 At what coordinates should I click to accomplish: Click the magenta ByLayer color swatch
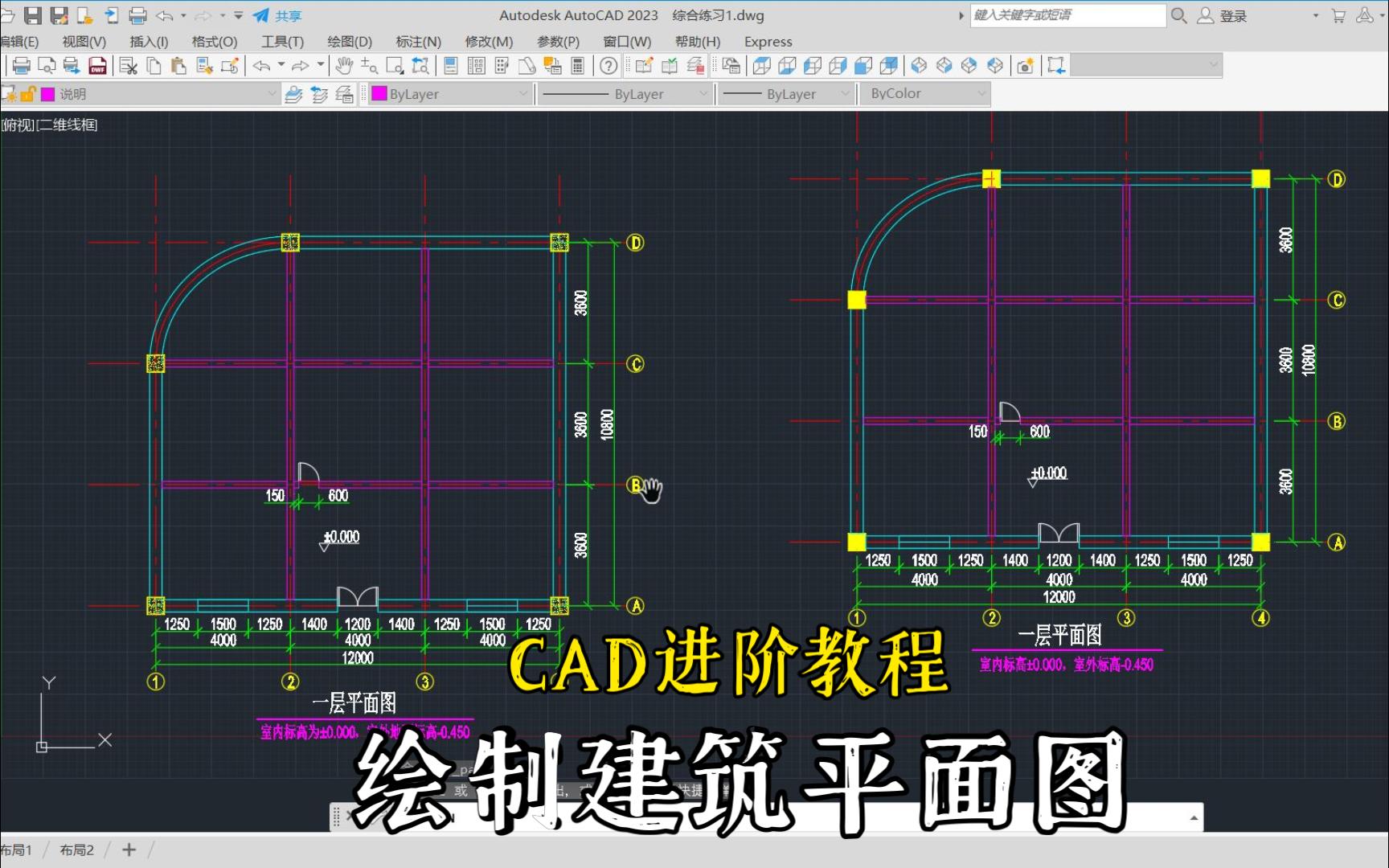pos(378,94)
